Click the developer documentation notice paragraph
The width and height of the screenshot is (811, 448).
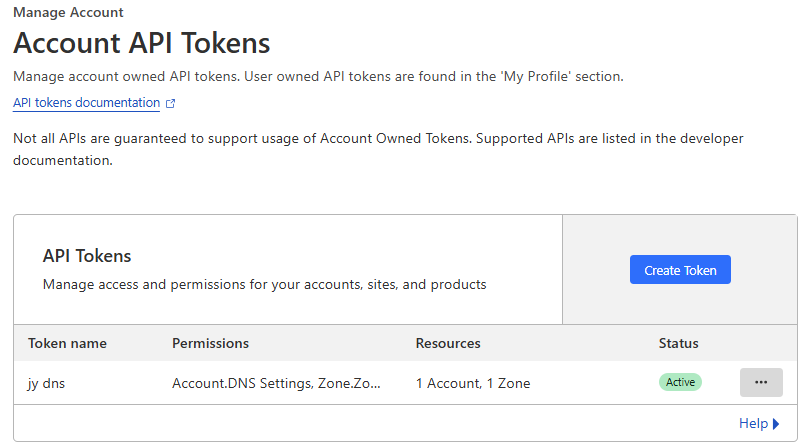[378, 150]
